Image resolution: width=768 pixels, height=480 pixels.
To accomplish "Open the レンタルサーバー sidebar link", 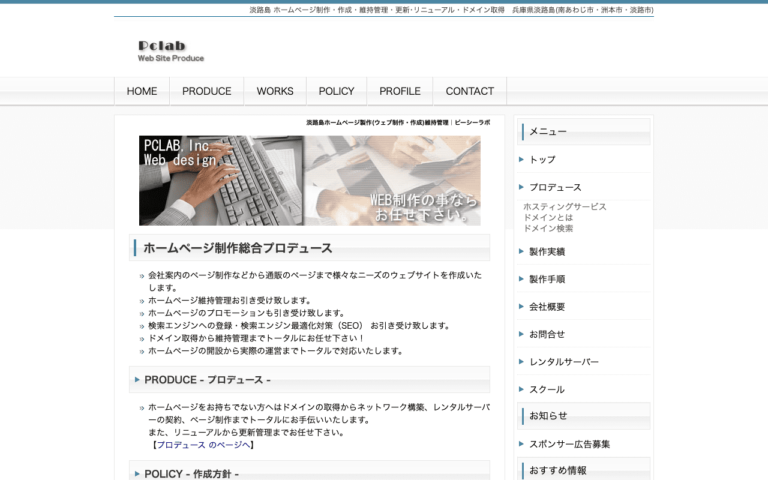I will (x=564, y=362).
